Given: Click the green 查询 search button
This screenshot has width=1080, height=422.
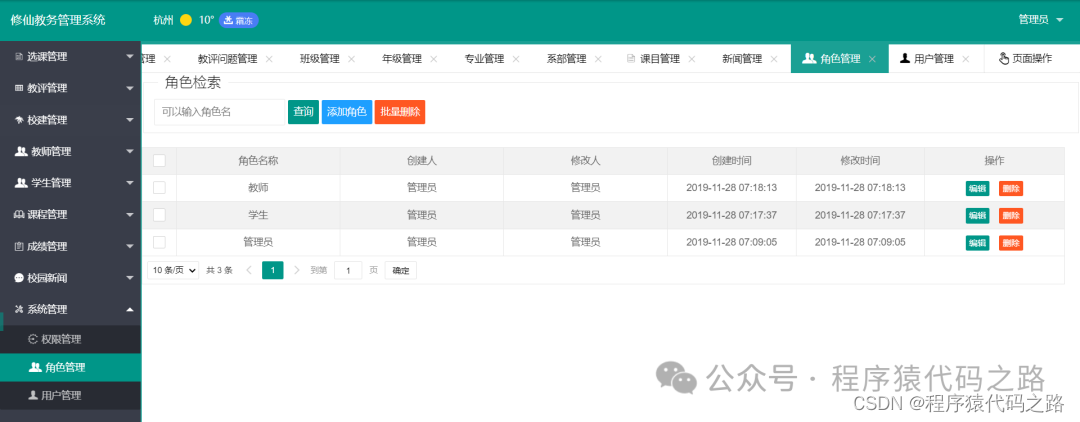Looking at the screenshot, I should pyautogui.click(x=303, y=112).
